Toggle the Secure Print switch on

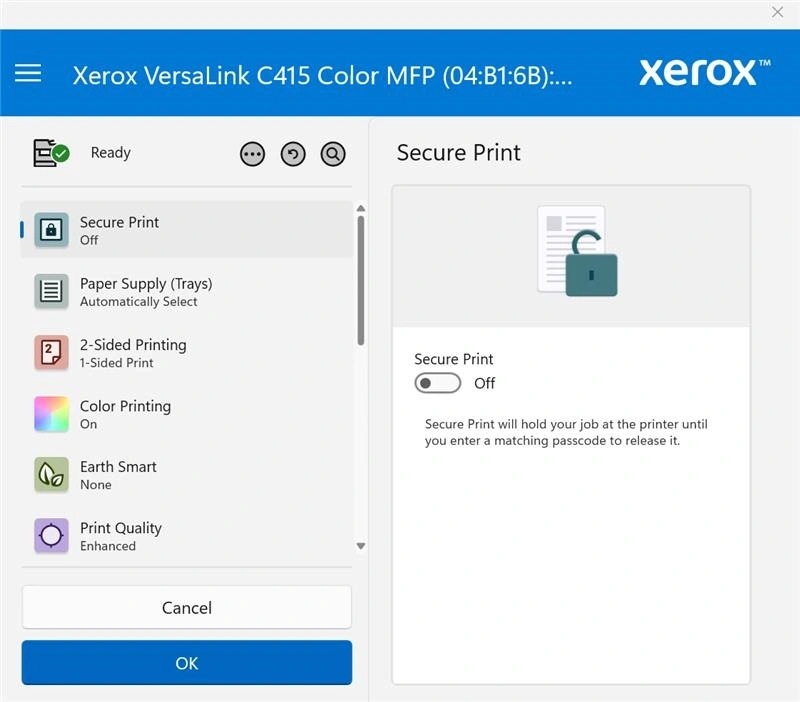438,383
